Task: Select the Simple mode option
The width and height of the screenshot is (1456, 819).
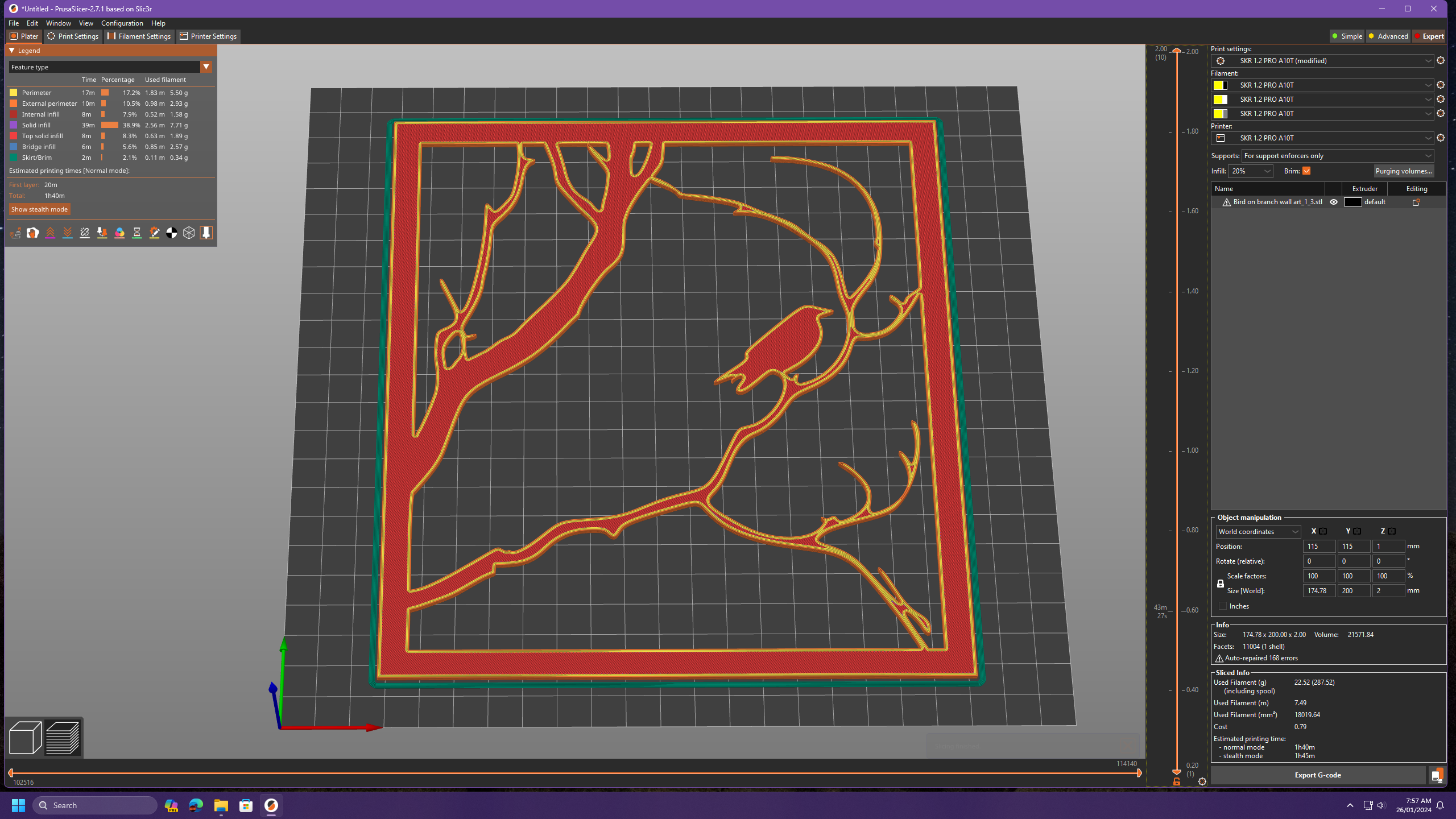Action: tap(1347, 36)
